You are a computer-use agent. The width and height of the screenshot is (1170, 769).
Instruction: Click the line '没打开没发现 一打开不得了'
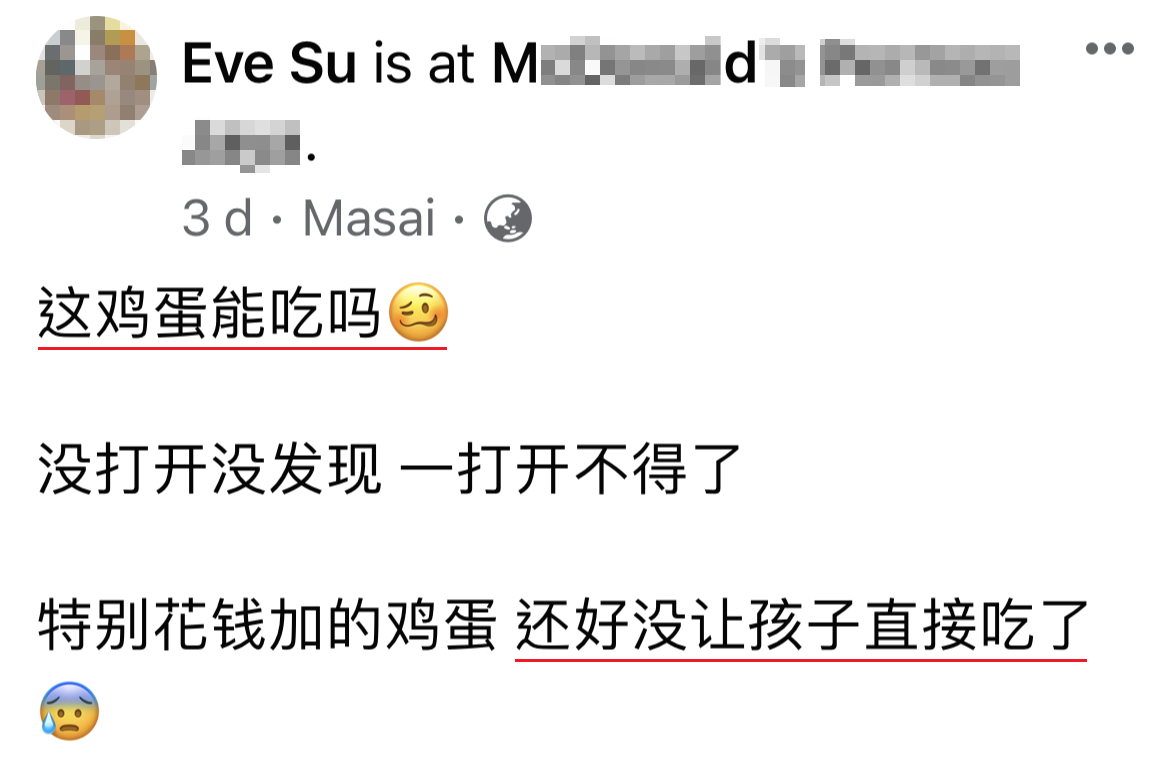click(x=390, y=469)
